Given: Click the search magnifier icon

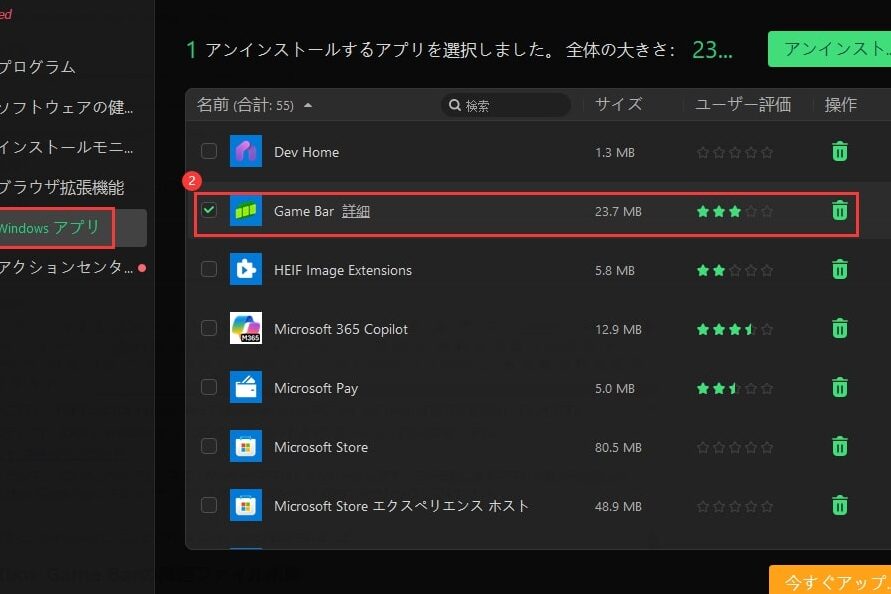Looking at the screenshot, I should point(455,105).
